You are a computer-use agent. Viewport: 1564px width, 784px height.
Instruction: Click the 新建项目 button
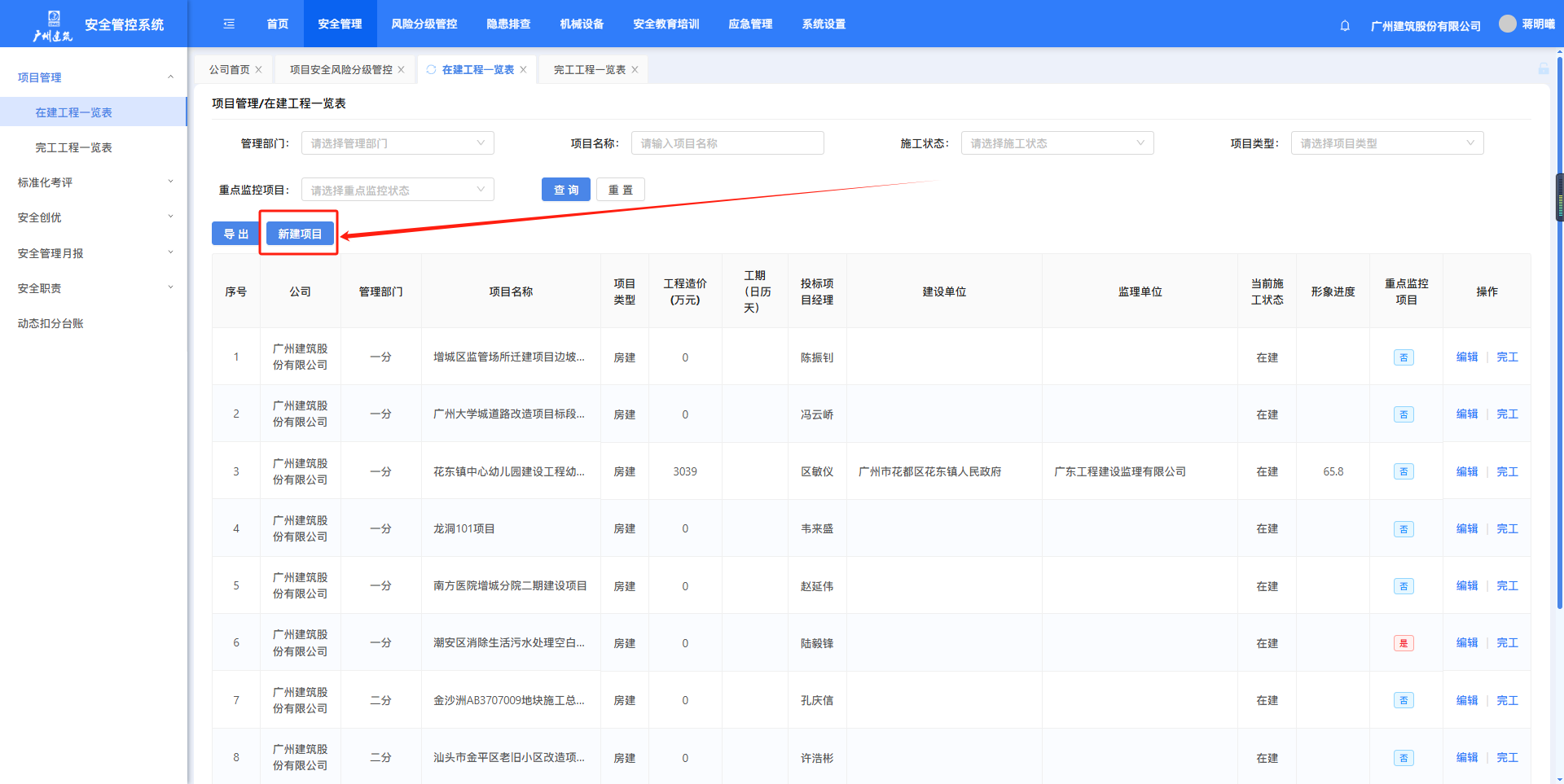tap(300, 234)
